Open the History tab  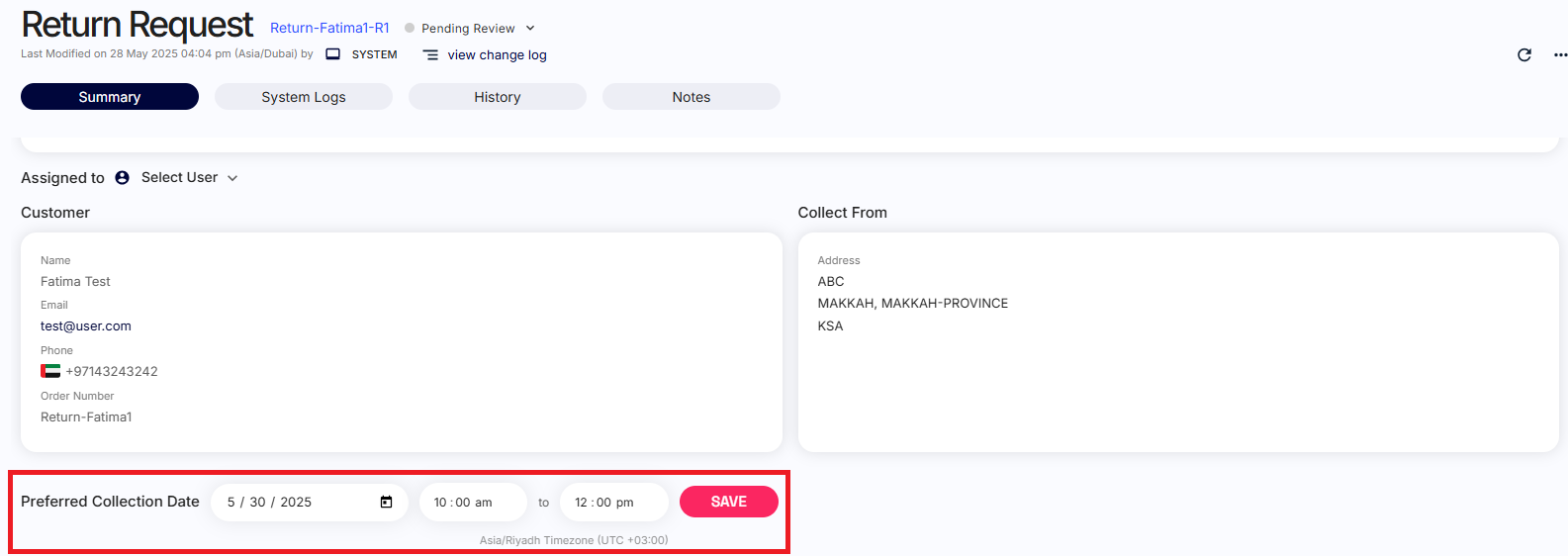click(x=498, y=97)
